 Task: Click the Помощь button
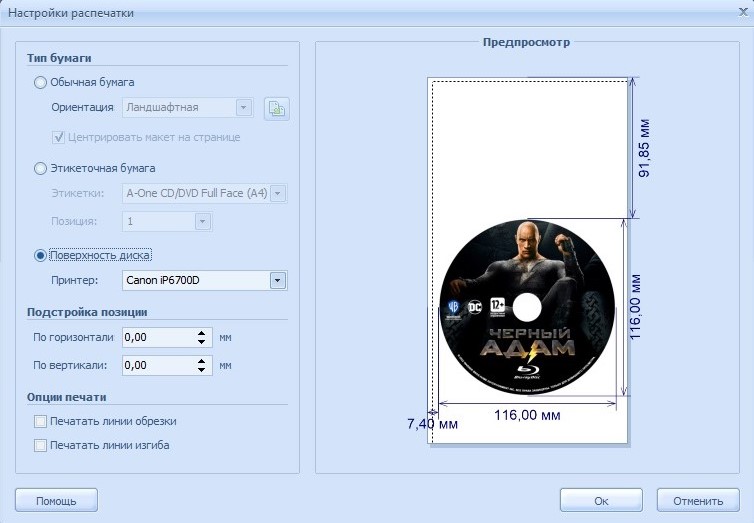coord(56,500)
